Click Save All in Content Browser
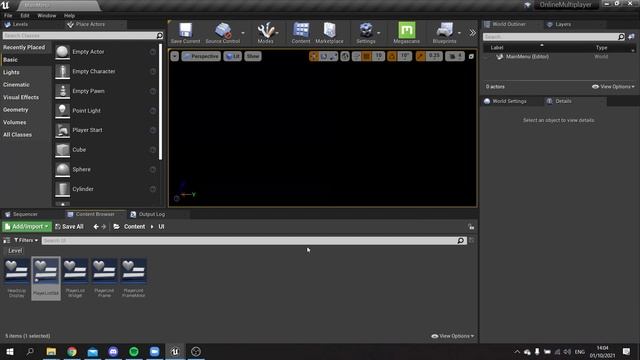Image resolution: width=640 pixels, height=360 pixels. pos(69,227)
